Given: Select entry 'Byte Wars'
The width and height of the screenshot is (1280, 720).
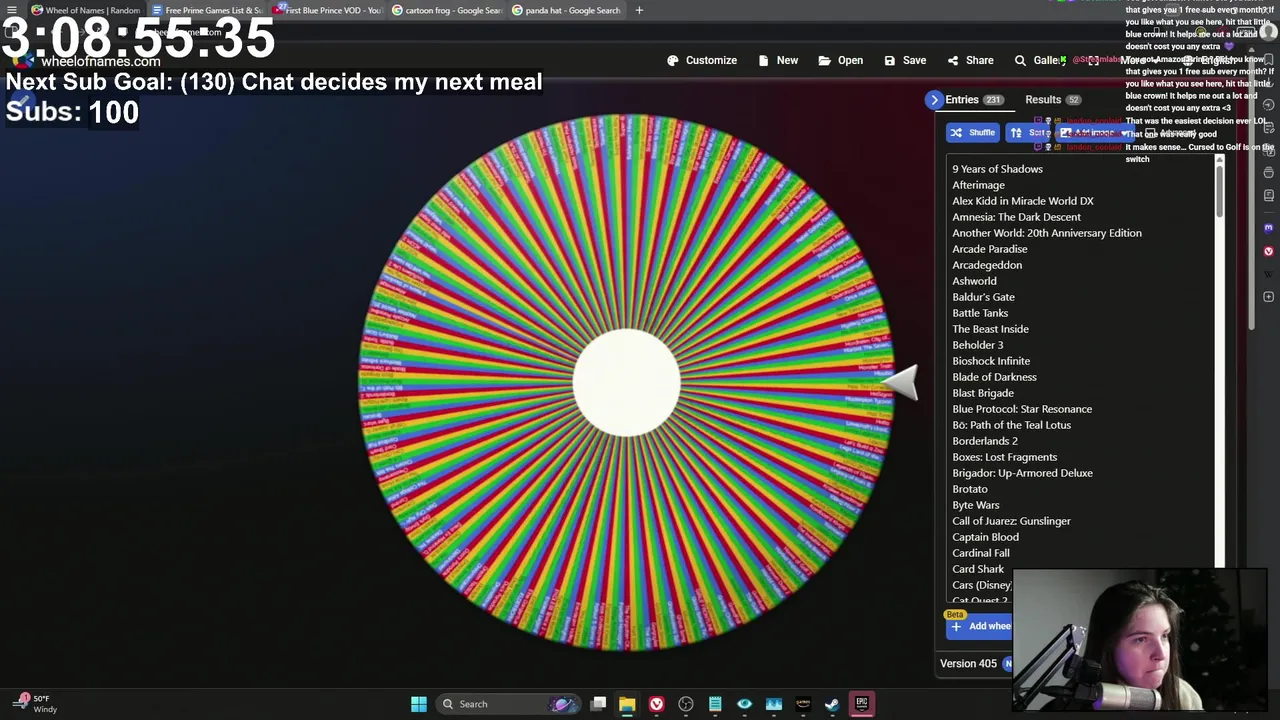Looking at the screenshot, I should click(975, 505).
